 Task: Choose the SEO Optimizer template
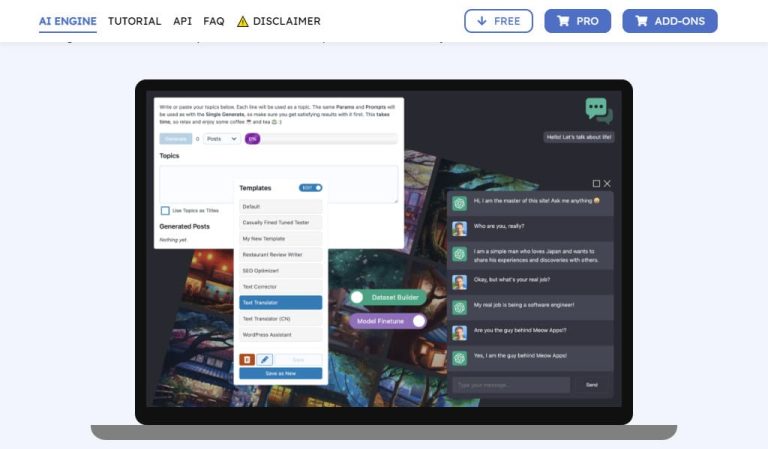coord(281,271)
